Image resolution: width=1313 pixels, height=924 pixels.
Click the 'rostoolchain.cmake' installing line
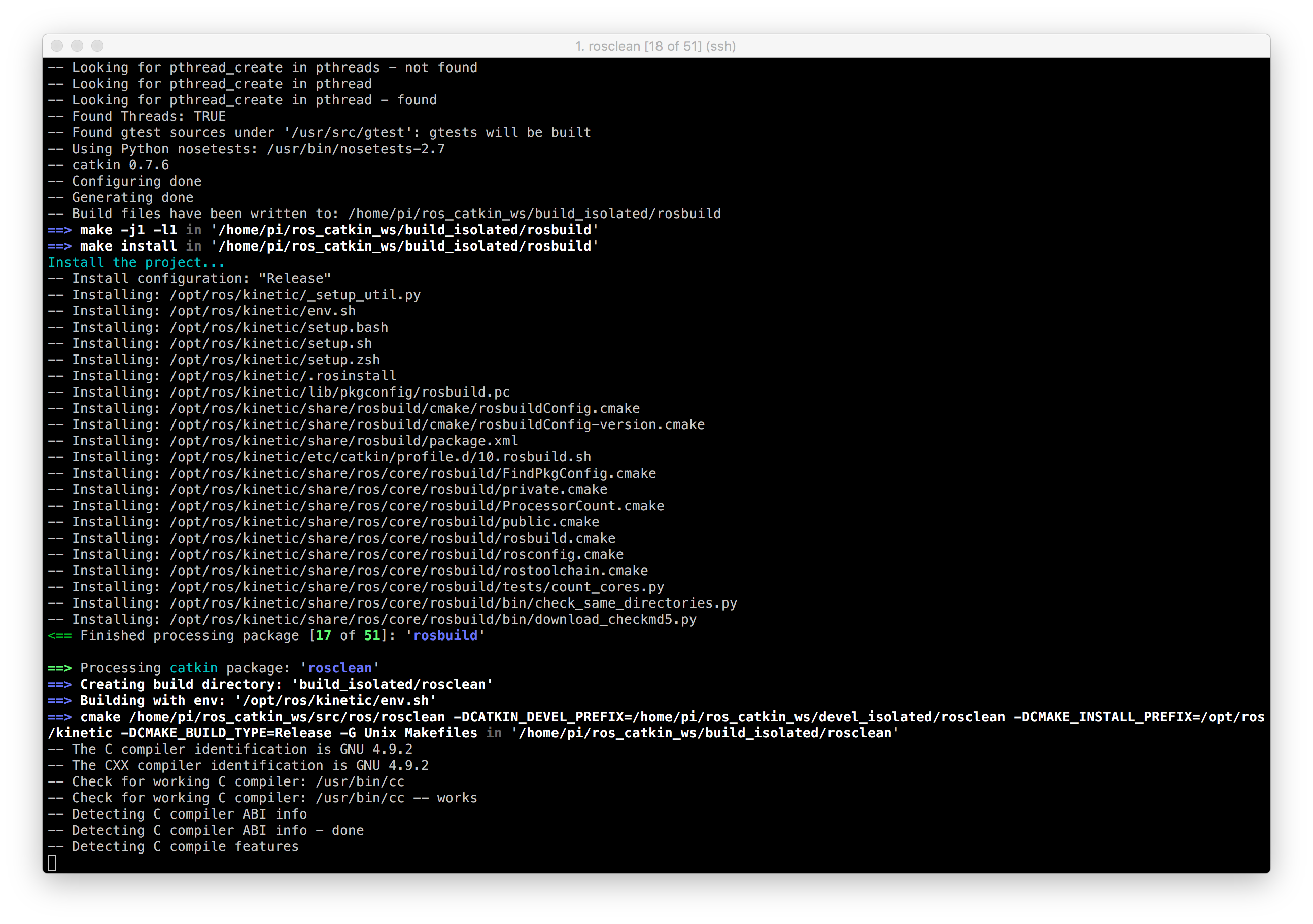point(348,571)
